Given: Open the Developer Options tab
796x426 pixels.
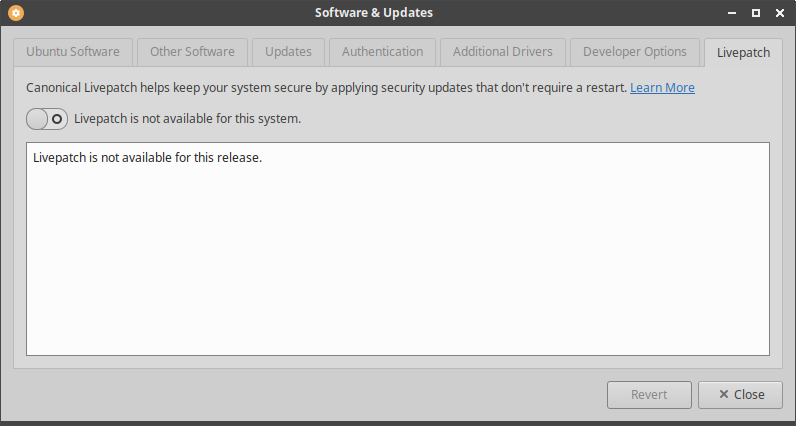Looking at the screenshot, I should (x=634, y=52).
